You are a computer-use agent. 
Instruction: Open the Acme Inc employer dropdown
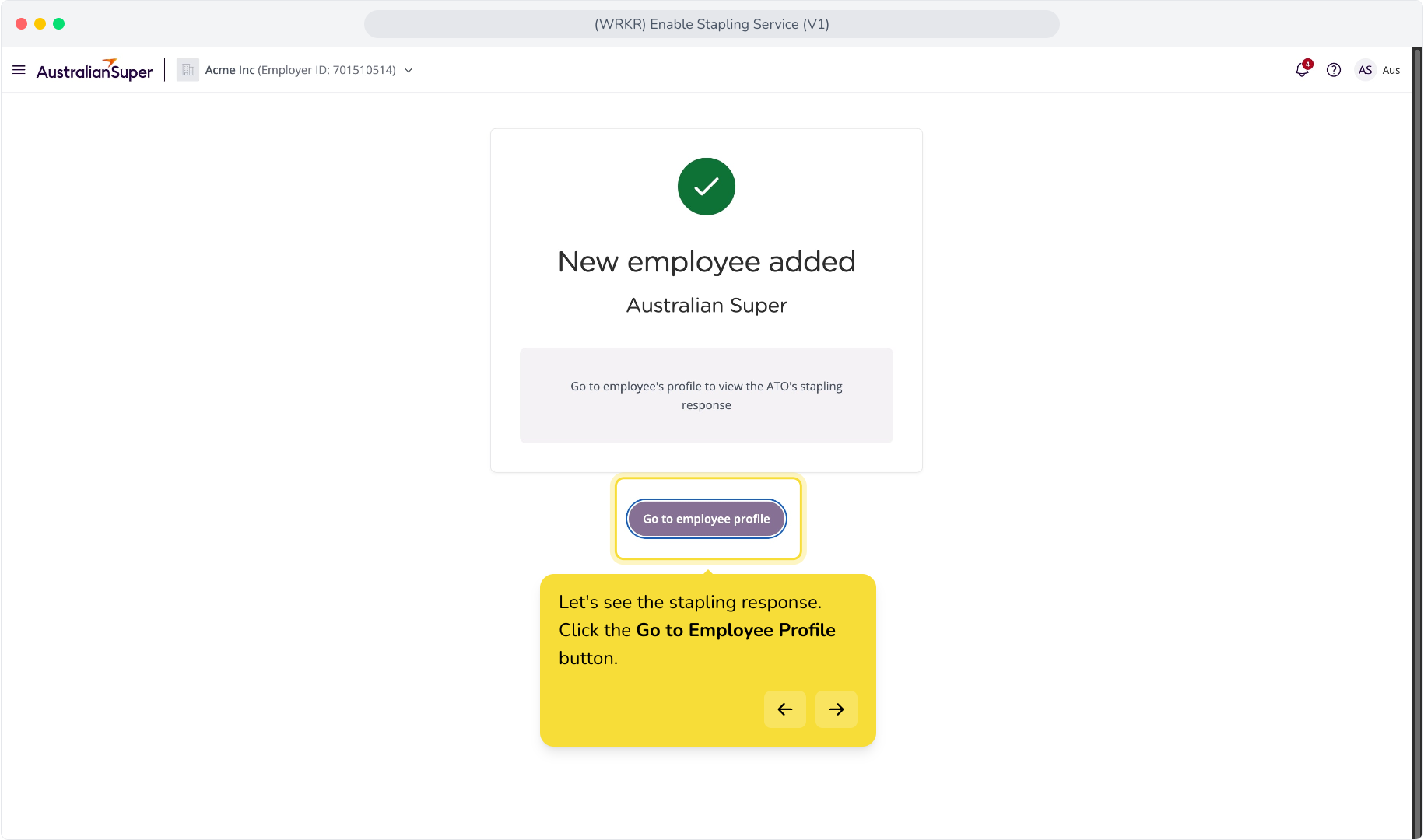(300, 70)
